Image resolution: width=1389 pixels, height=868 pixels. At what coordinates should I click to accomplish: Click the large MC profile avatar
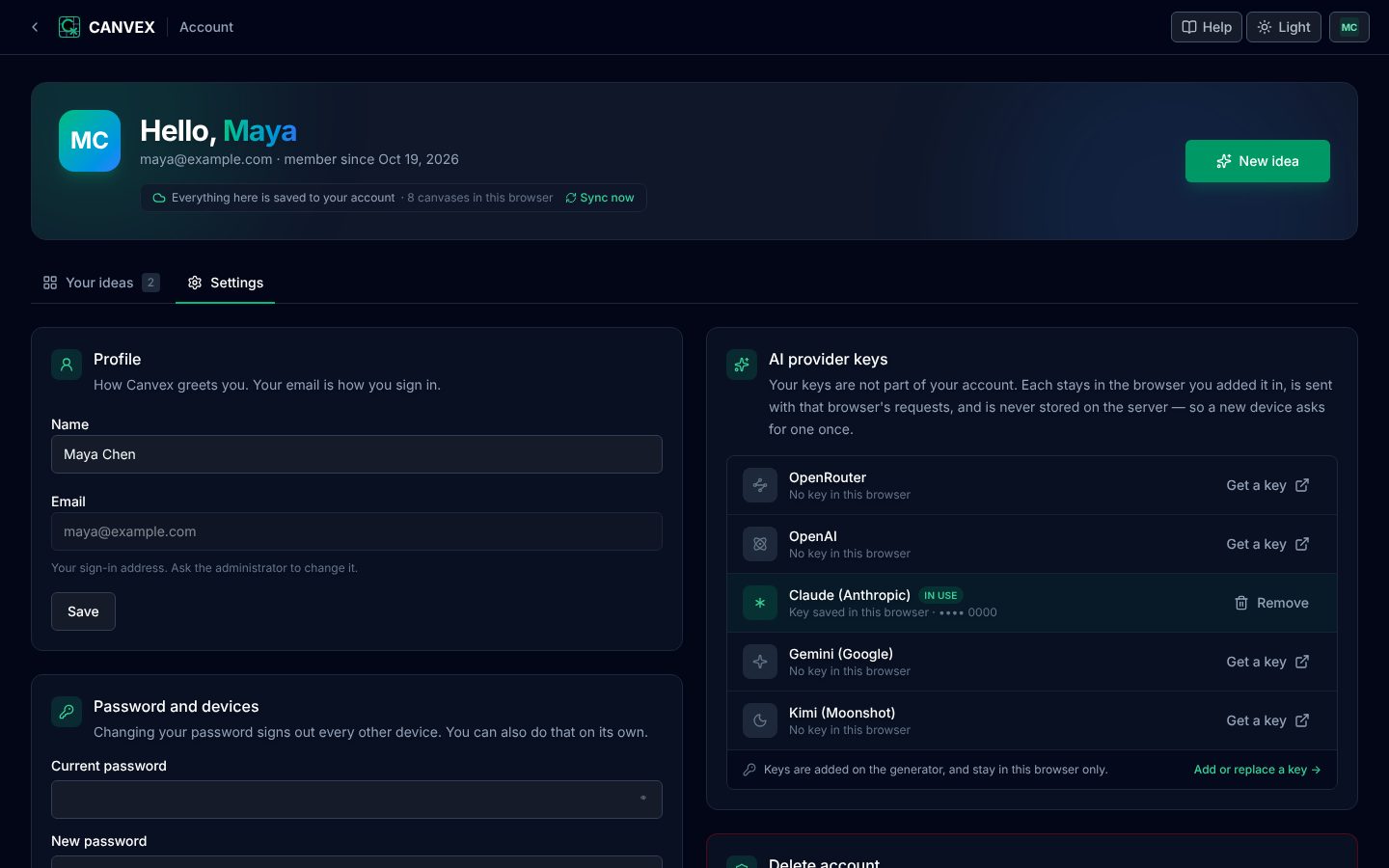pyautogui.click(x=90, y=141)
